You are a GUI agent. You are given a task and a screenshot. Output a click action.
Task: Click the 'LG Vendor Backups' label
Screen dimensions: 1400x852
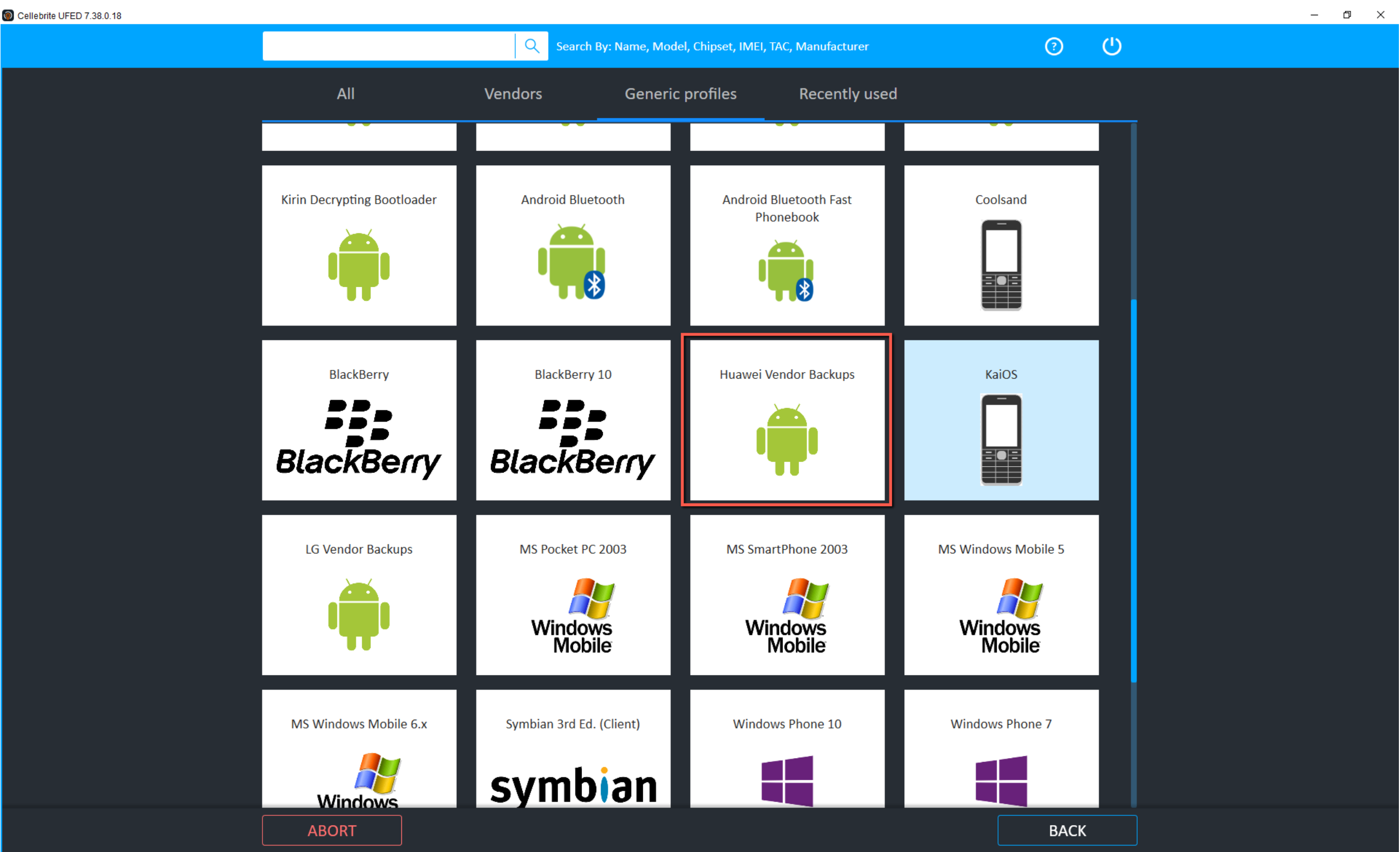click(x=359, y=550)
